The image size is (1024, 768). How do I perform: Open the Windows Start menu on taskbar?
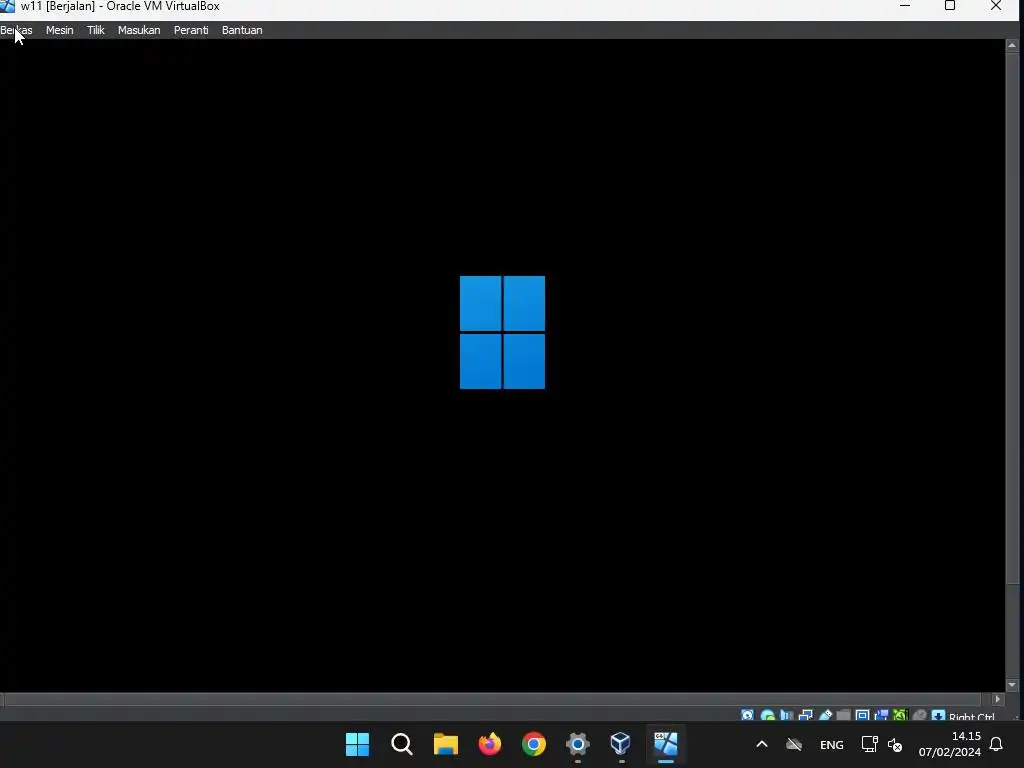357,744
